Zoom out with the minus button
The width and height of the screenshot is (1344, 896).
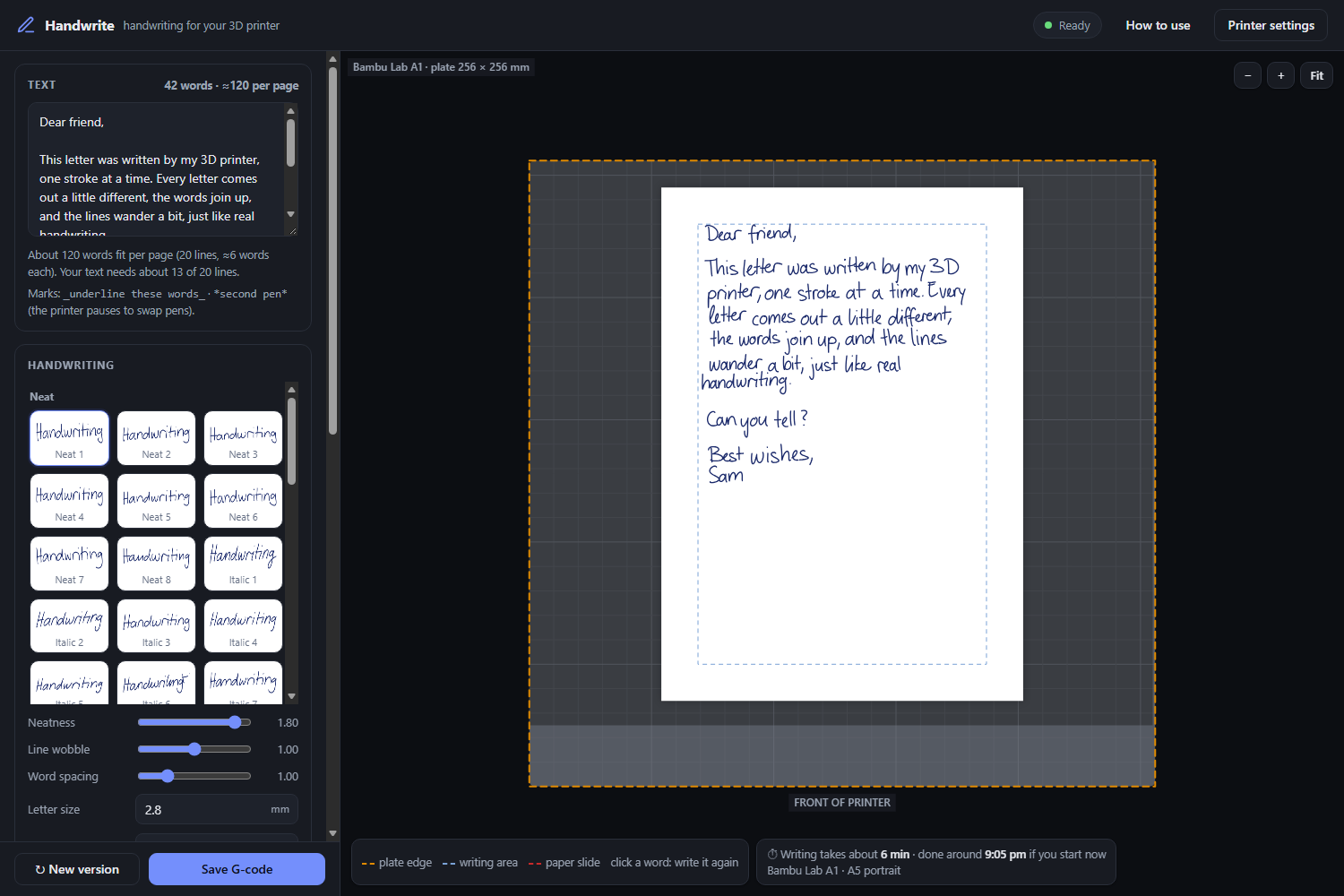pos(1247,75)
